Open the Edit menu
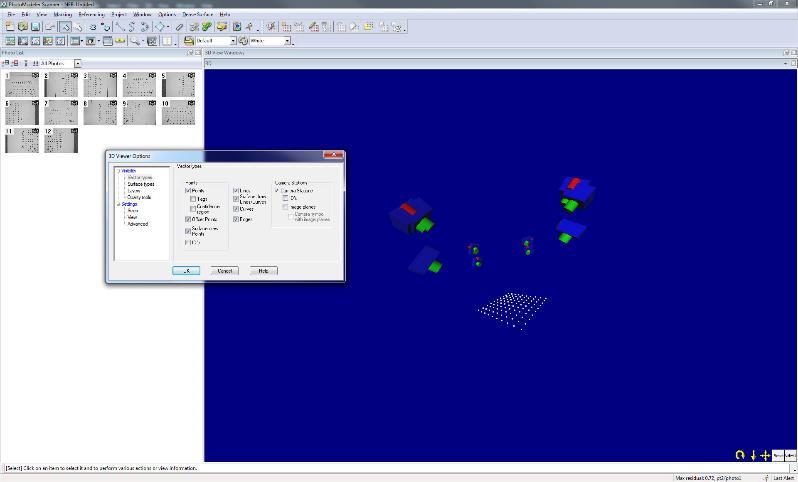 click(x=25, y=14)
